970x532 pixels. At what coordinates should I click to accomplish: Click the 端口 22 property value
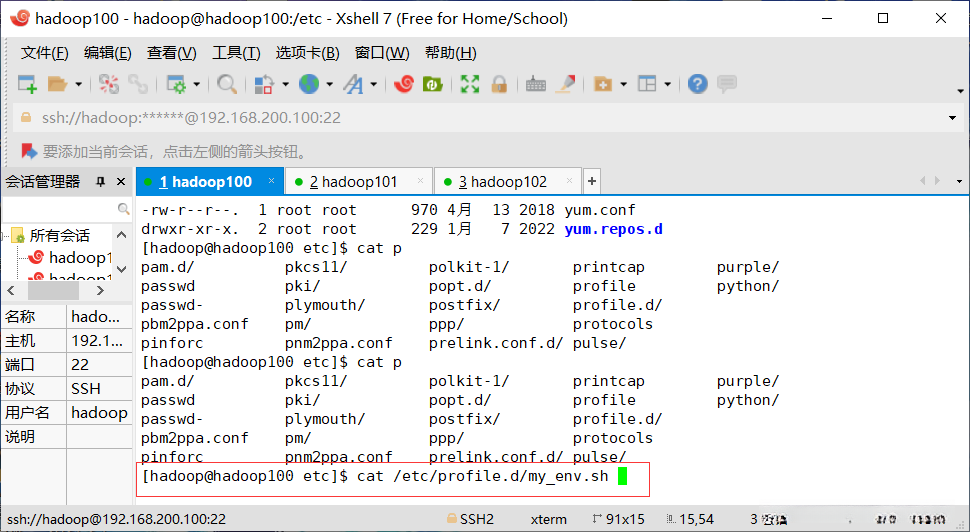[99, 364]
